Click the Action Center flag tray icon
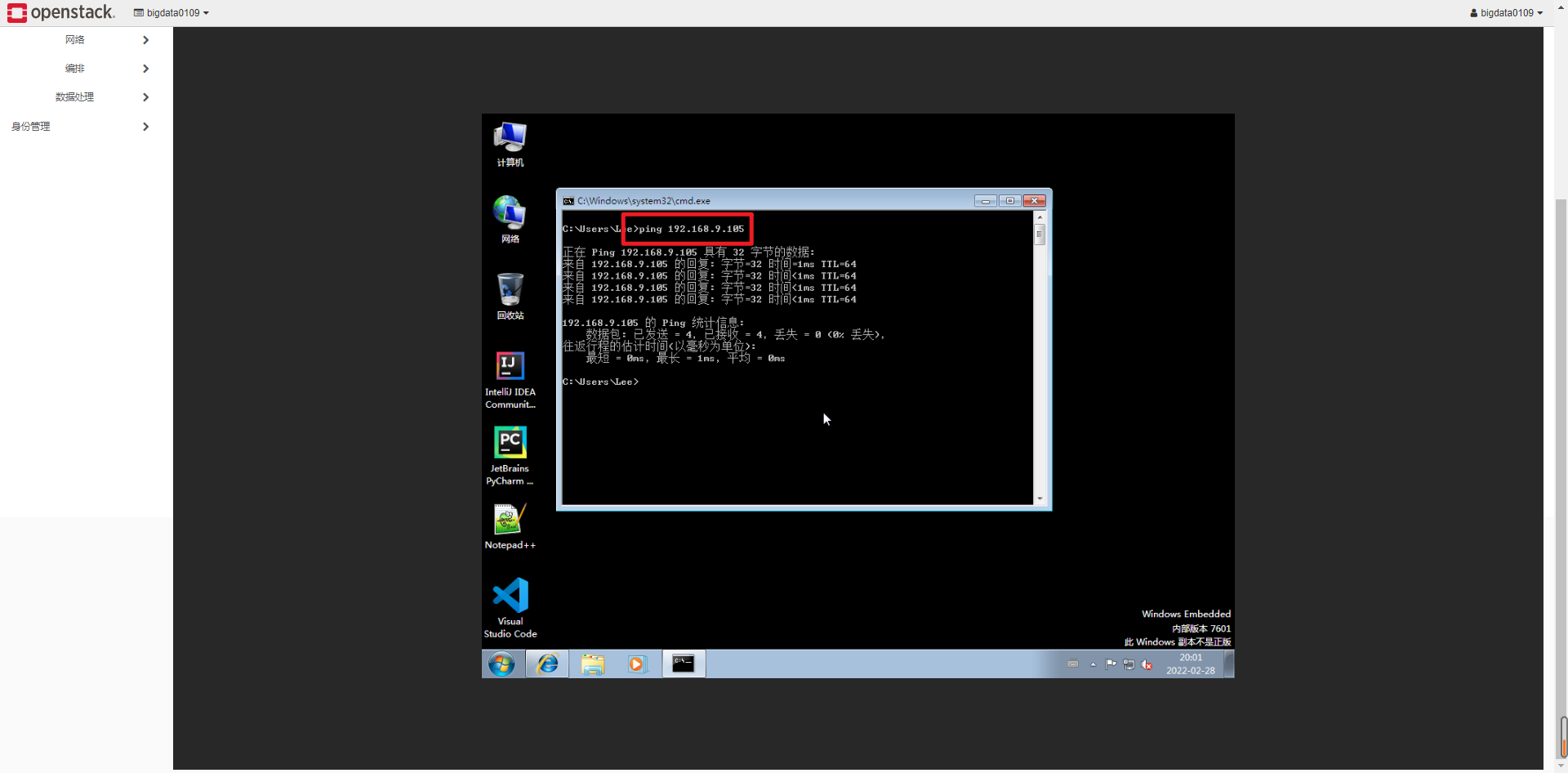The height and width of the screenshot is (773, 1568). coord(1111,664)
